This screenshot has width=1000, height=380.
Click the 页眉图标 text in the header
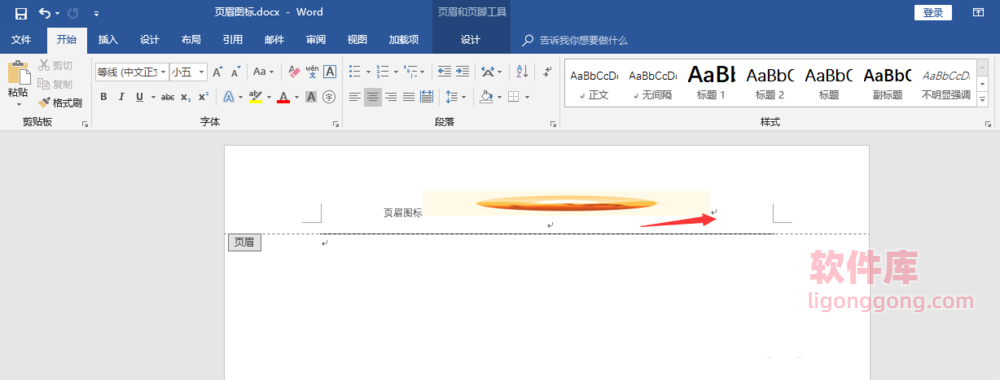(x=402, y=213)
